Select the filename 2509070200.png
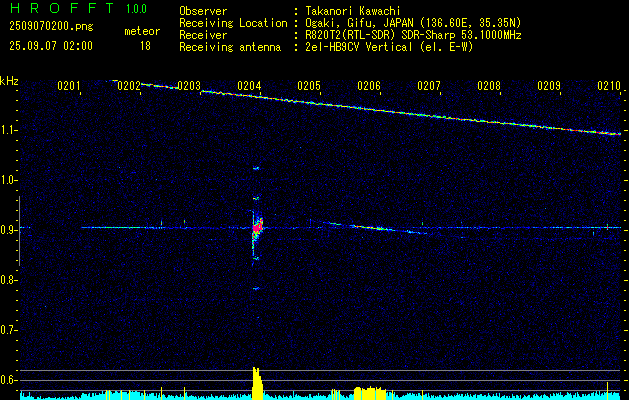This screenshot has width=629, height=400. (x=51, y=27)
